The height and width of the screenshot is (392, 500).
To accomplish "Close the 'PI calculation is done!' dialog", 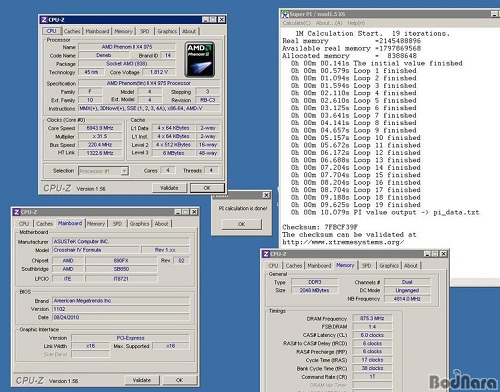I will pyautogui.click(x=266, y=195).
